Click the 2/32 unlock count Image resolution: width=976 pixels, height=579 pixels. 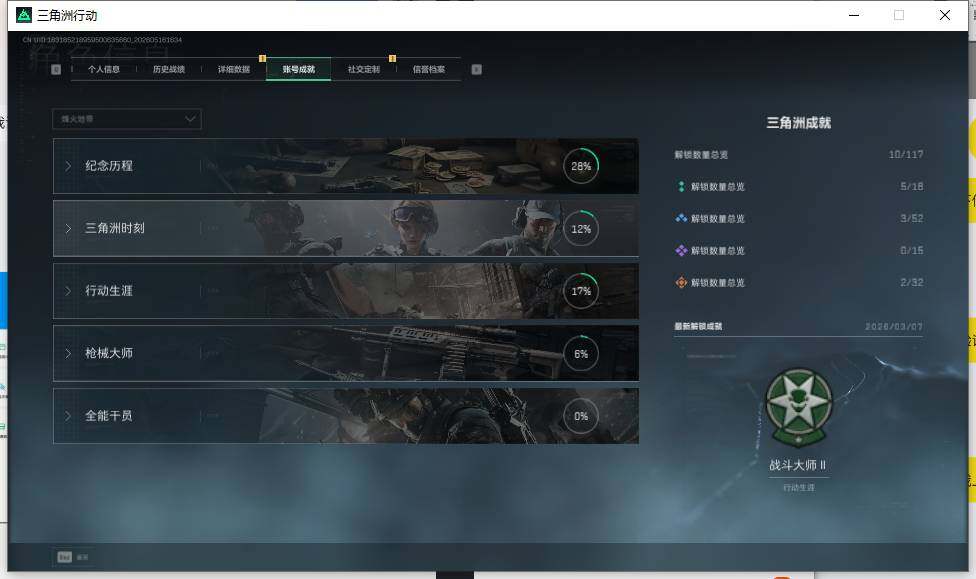[911, 283]
